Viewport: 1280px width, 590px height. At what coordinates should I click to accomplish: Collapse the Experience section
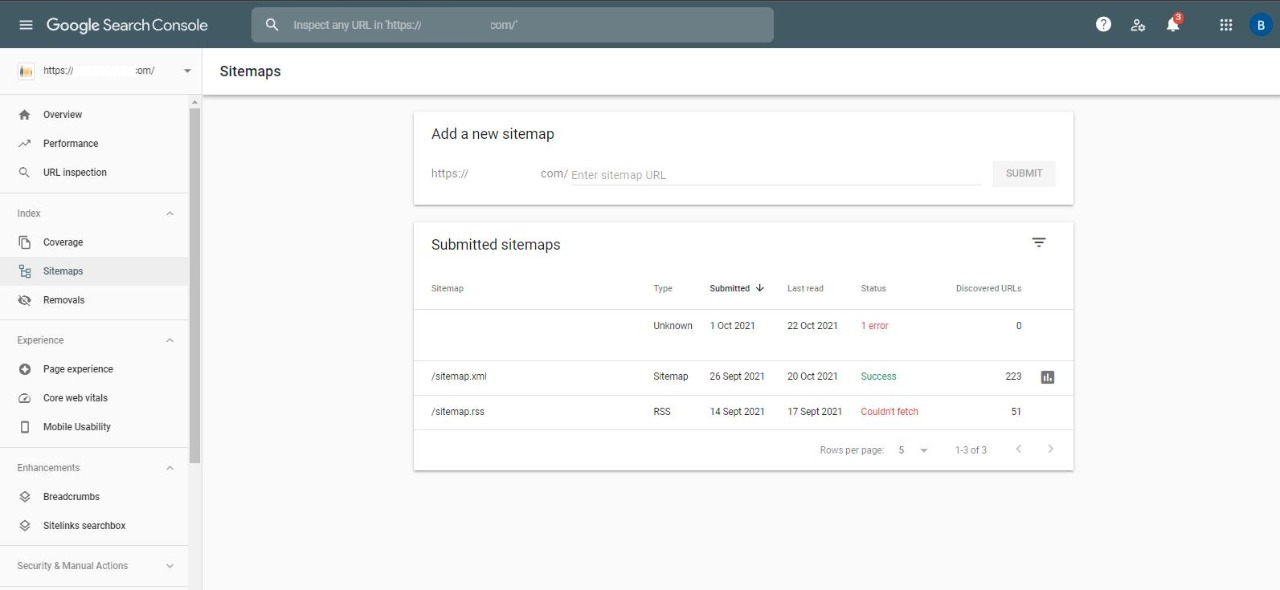pyautogui.click(x=169, y=341)
